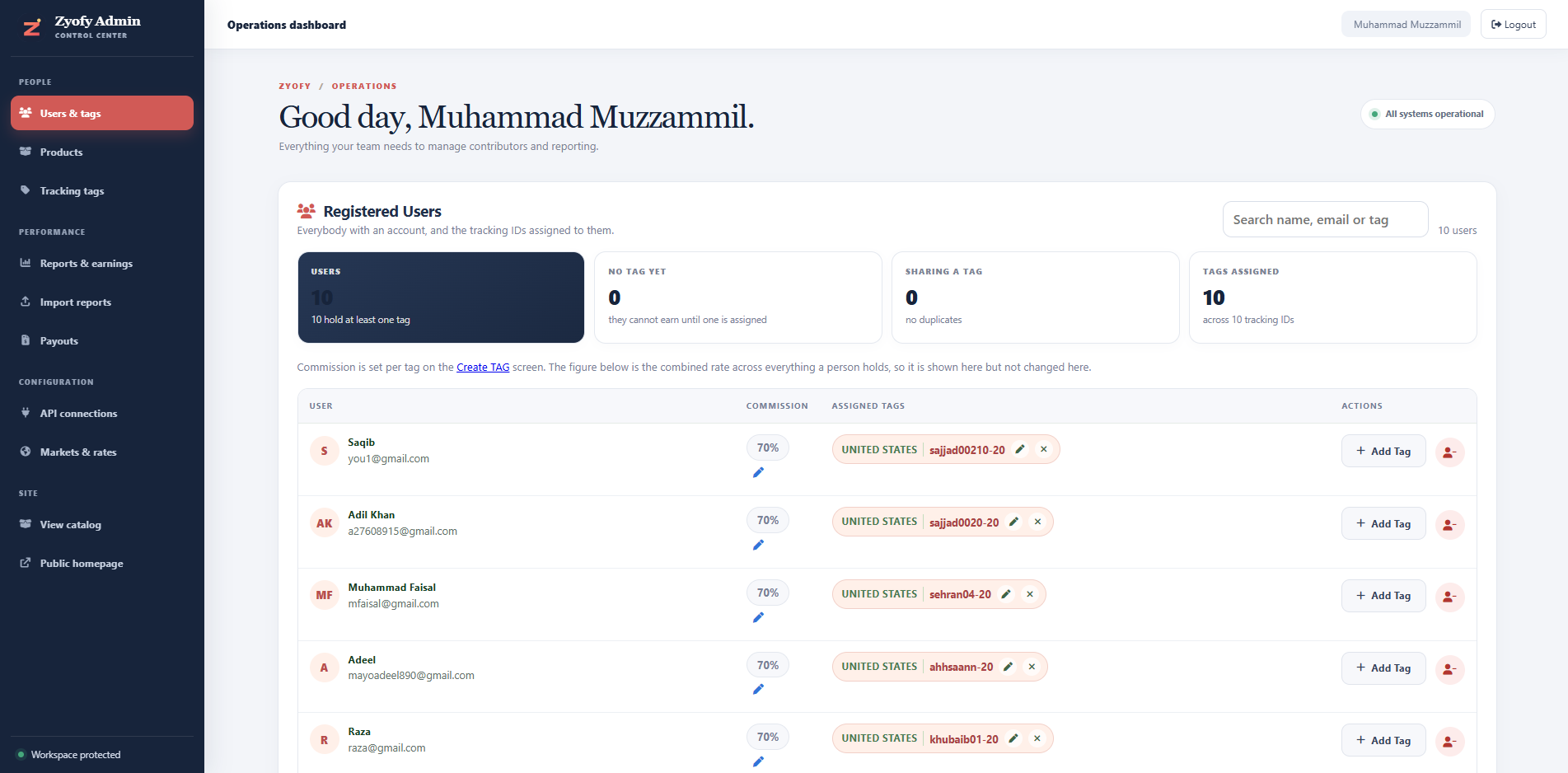Click Muhammad Faisal's MF avatar

[324, 595]
